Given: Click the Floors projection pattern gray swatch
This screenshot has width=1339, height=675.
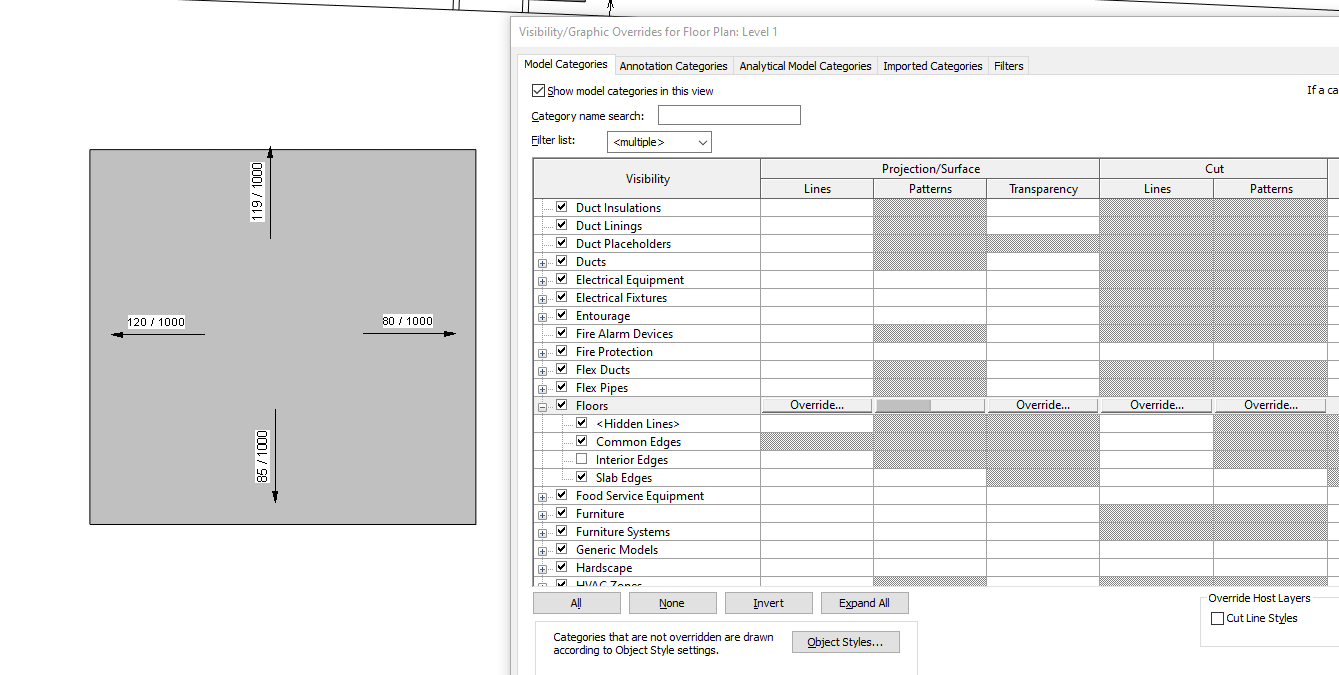Looking at the screenshot, I should (x=903, y=405).
